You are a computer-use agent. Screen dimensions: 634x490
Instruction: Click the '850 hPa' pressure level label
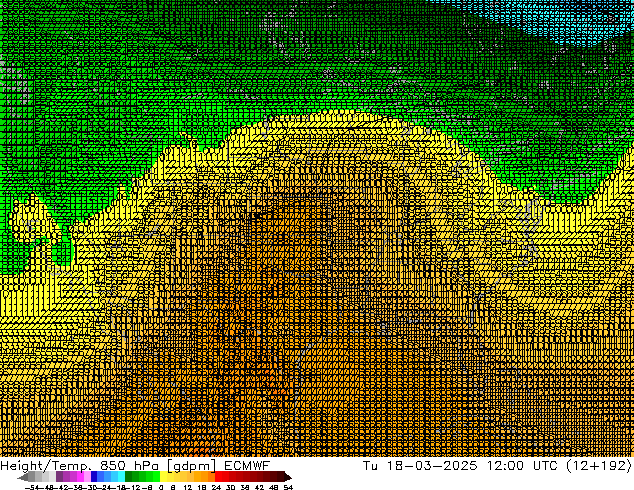tap(131, 465)
